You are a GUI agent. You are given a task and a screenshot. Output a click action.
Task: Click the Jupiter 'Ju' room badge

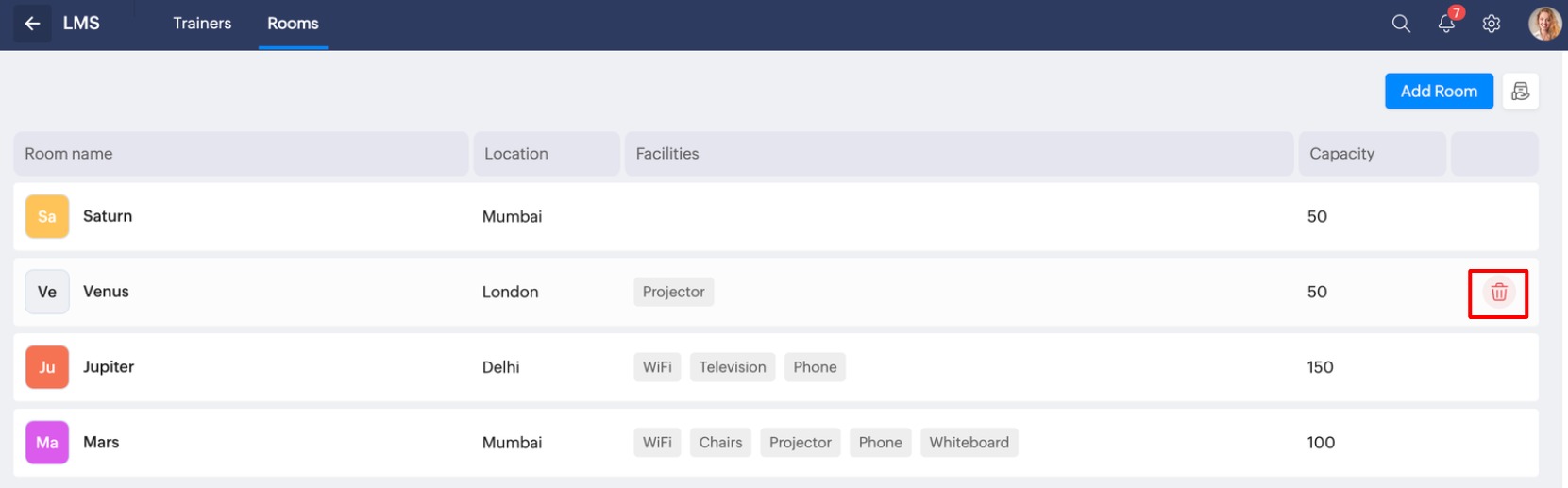point(47,367)
